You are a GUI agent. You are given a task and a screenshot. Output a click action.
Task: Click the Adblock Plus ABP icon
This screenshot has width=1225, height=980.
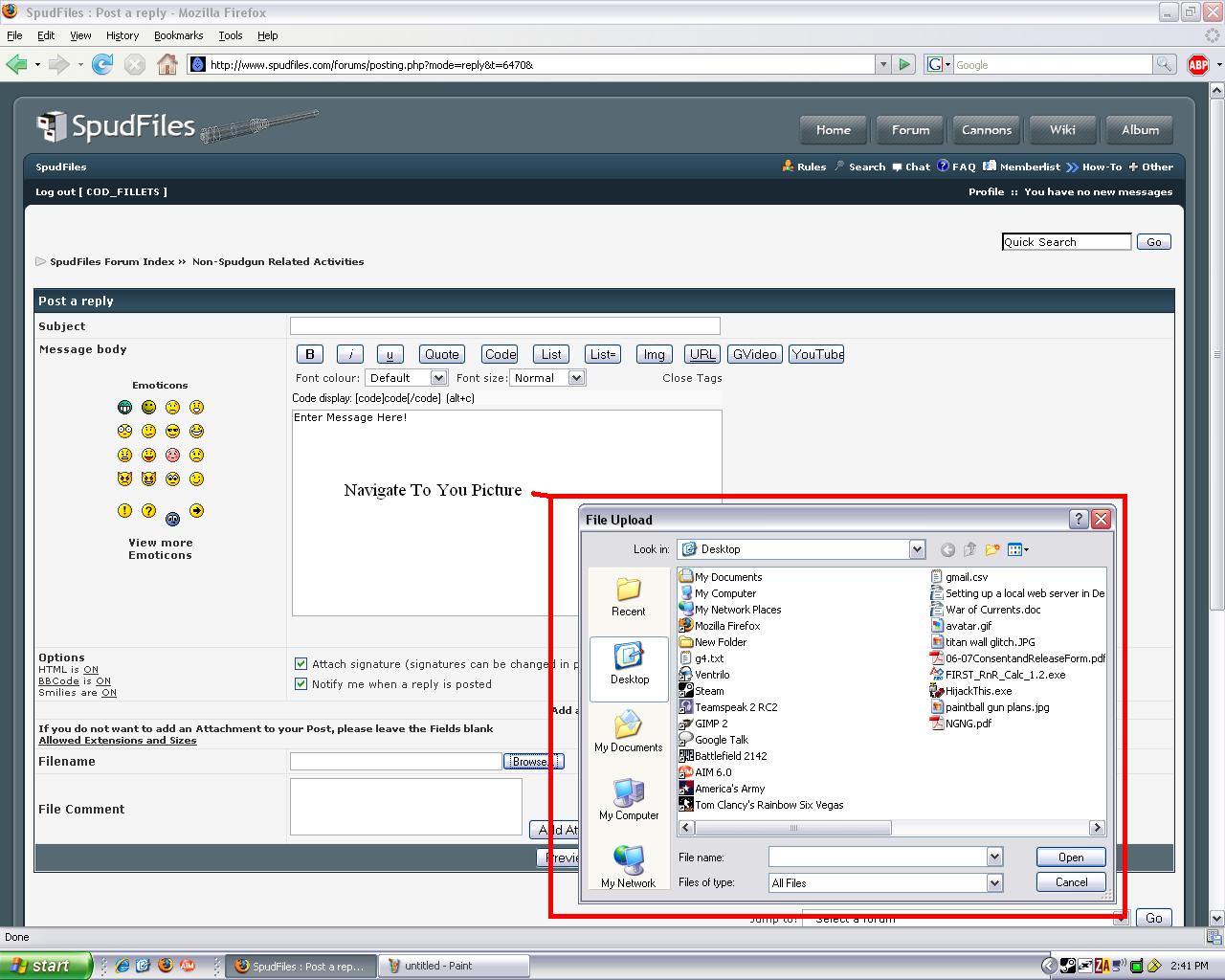pos(1197,64)
